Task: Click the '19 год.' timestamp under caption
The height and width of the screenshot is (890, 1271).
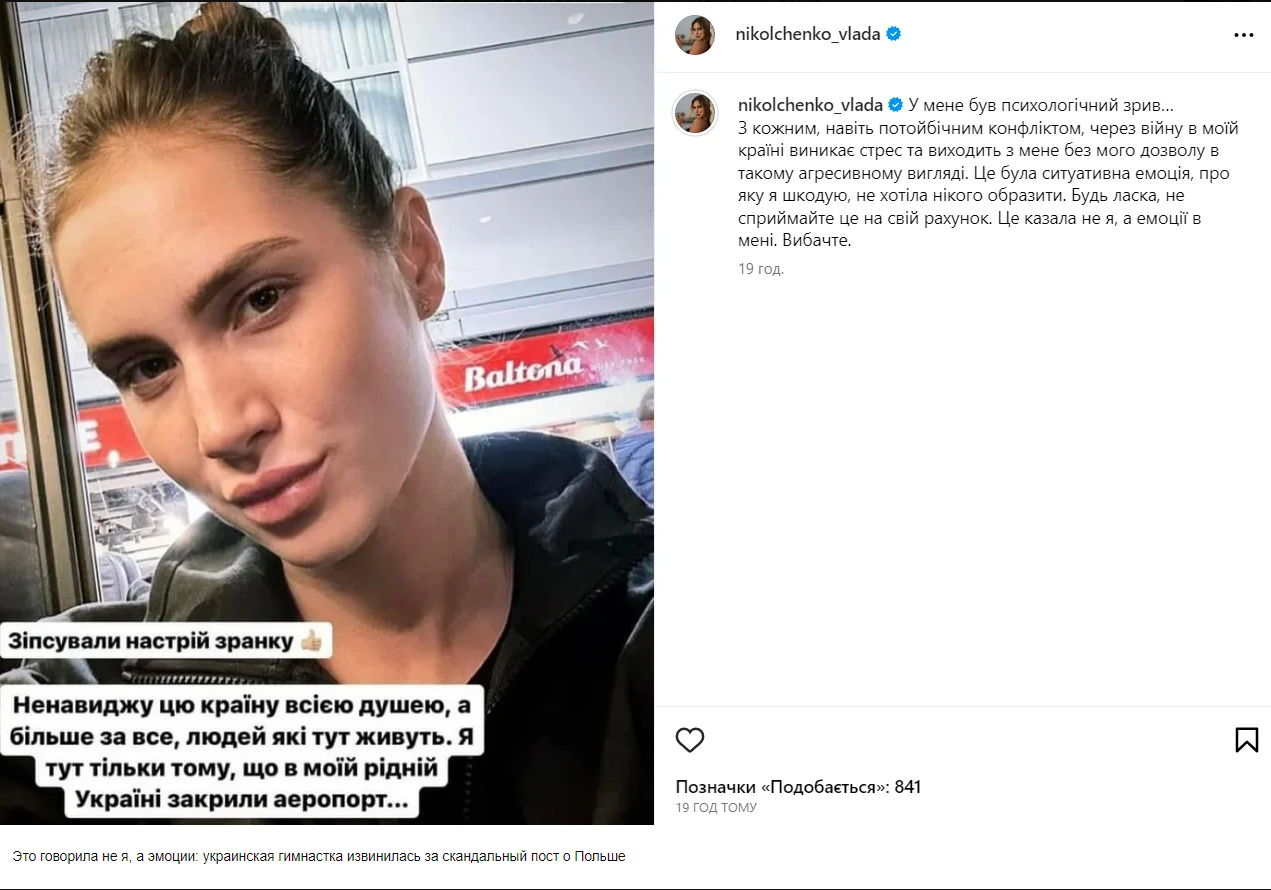Action: (x=760, y=269)
